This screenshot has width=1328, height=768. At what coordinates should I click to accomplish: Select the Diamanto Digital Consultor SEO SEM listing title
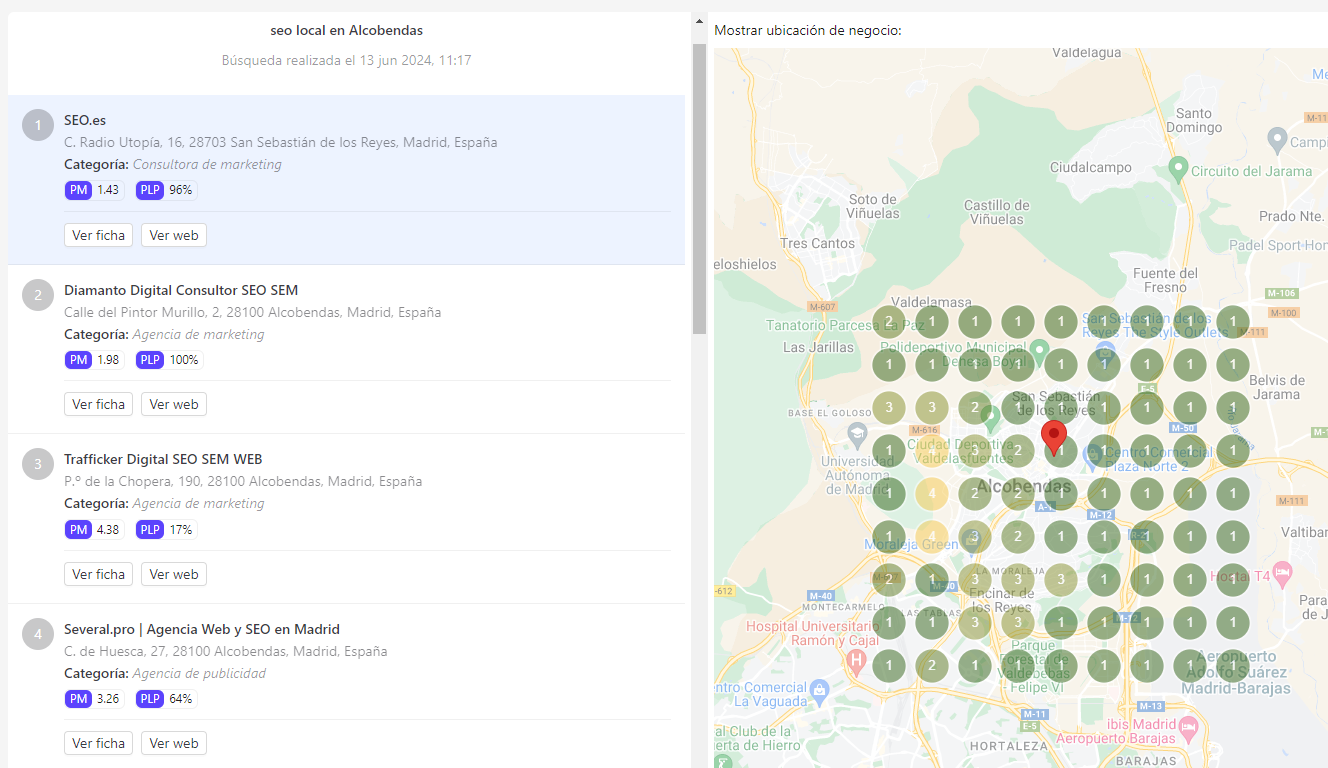coord(180,290)
